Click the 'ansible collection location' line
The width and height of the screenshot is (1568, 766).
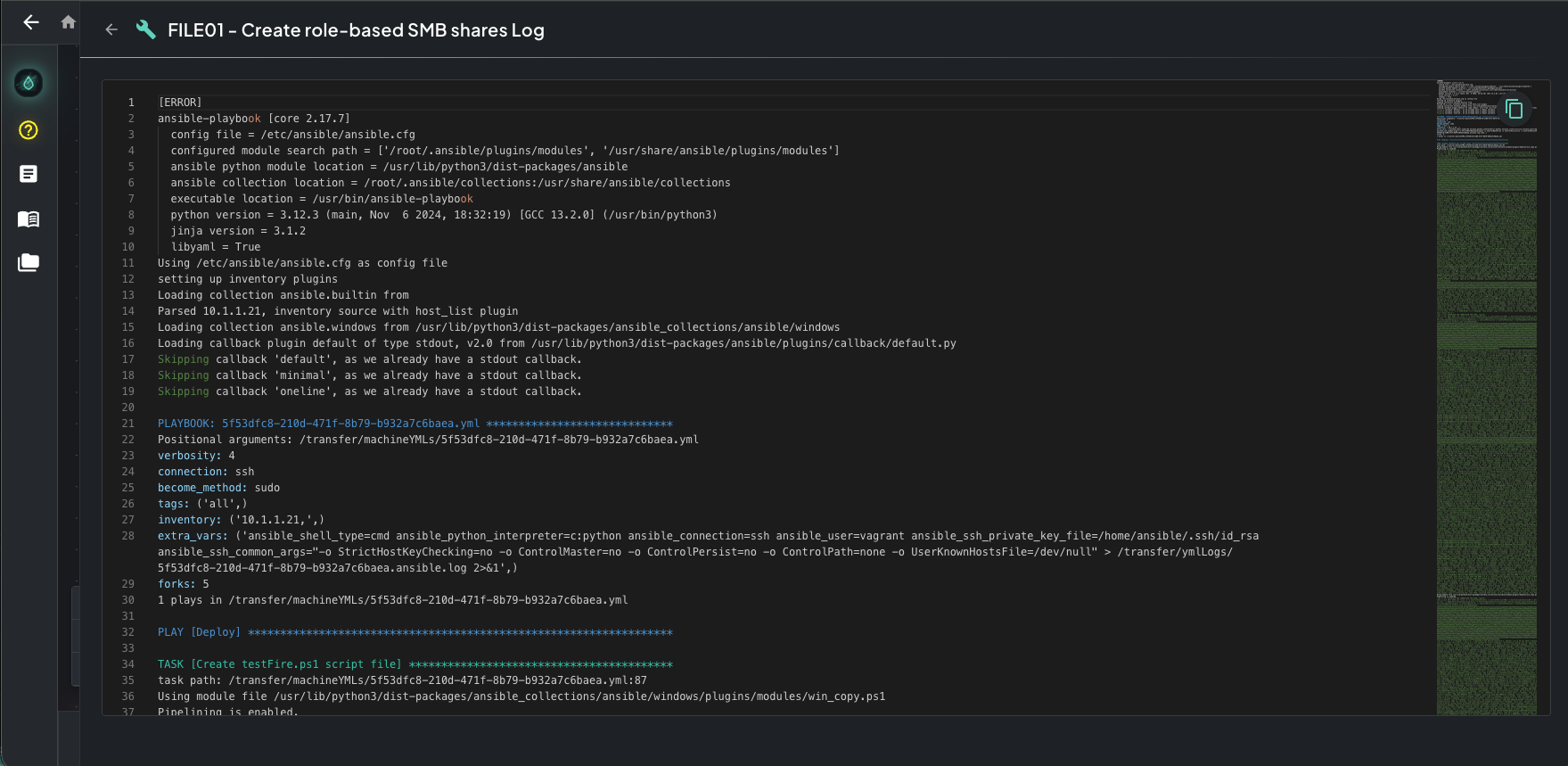[x=451, y=183]
